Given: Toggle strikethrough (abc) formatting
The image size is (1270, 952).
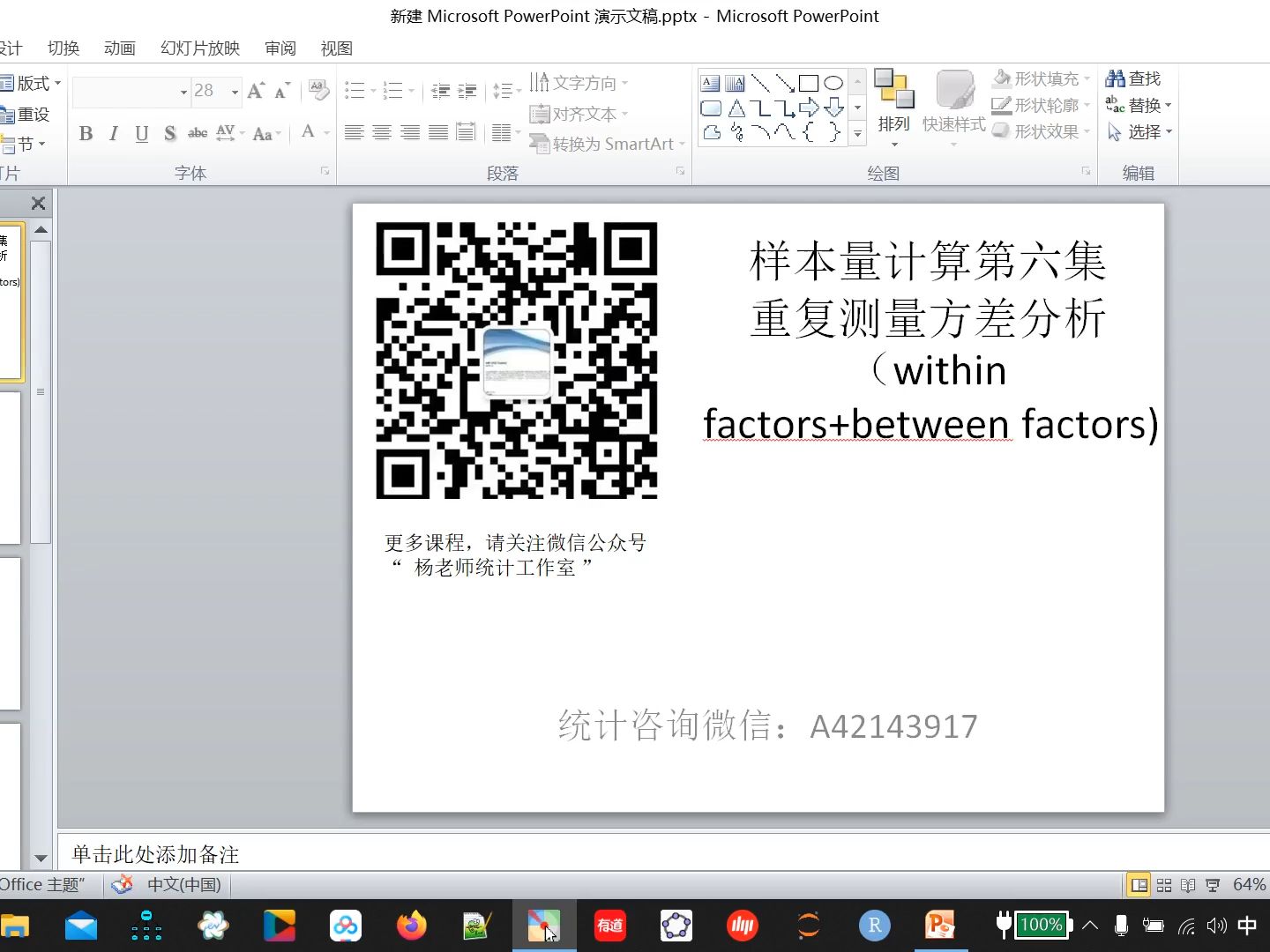Looking at the screenshot, I should point(198,133).
